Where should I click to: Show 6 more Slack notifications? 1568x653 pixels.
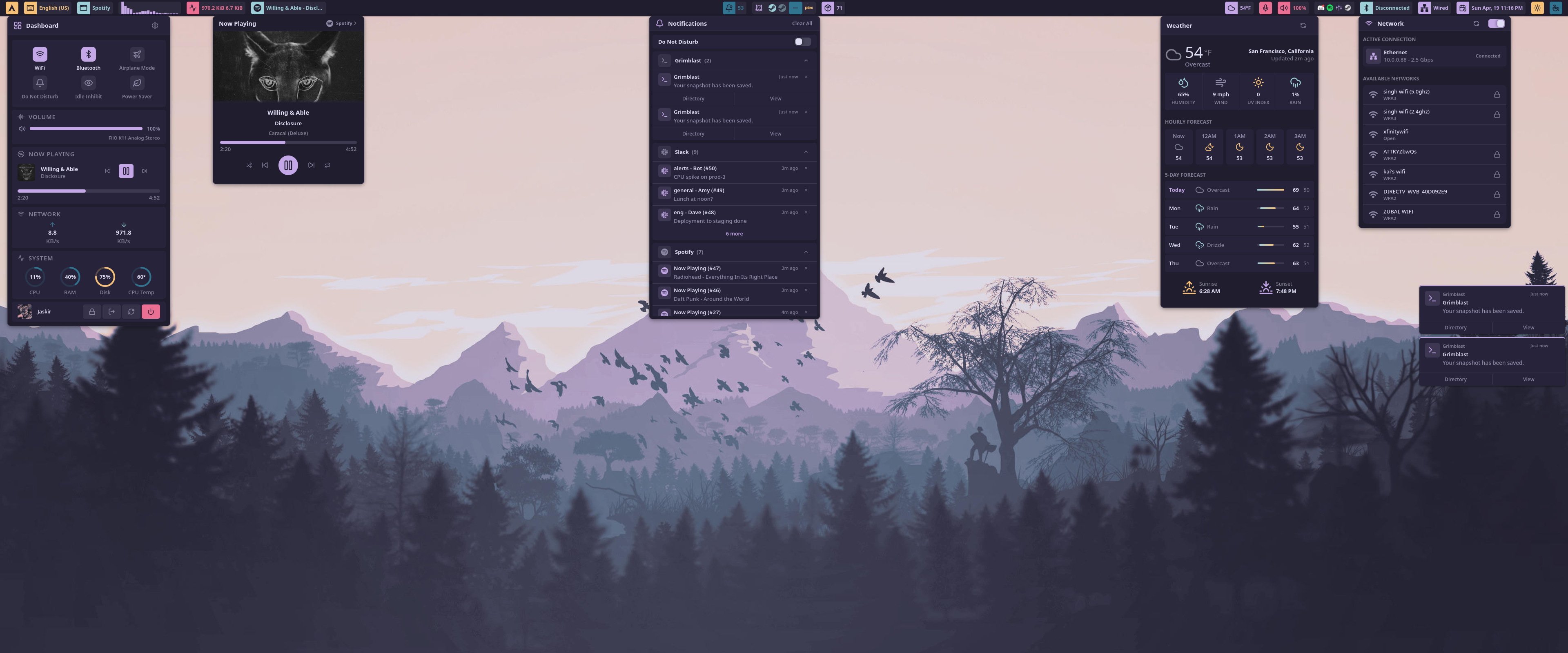[x=734, y=234]
